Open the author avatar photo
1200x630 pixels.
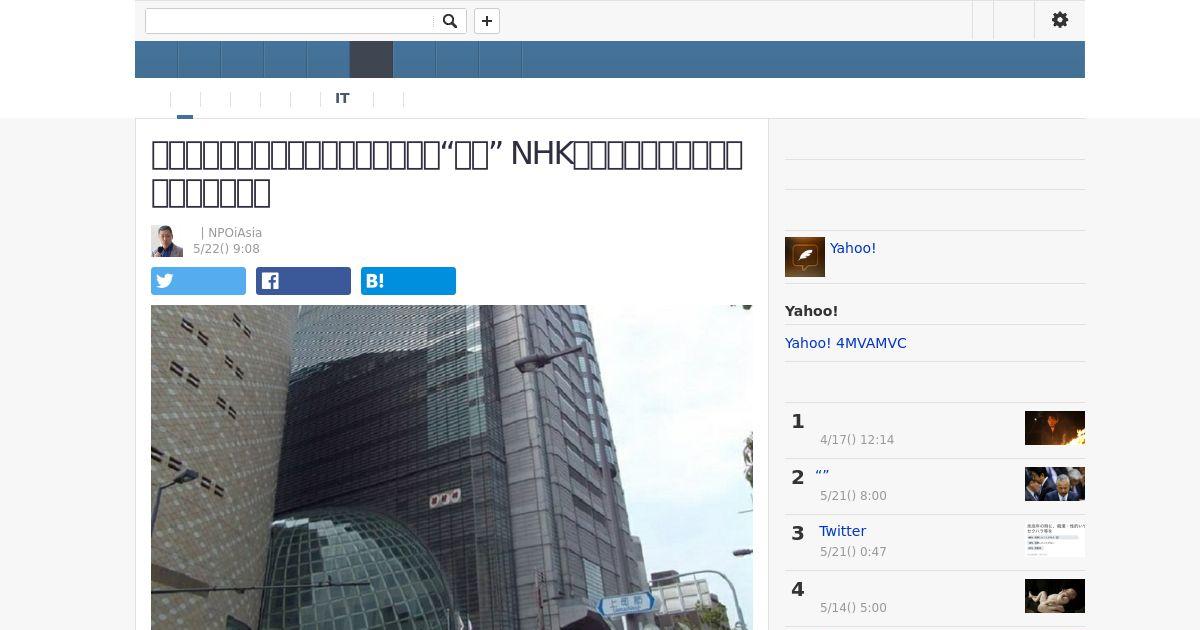(x=167, y=241)
